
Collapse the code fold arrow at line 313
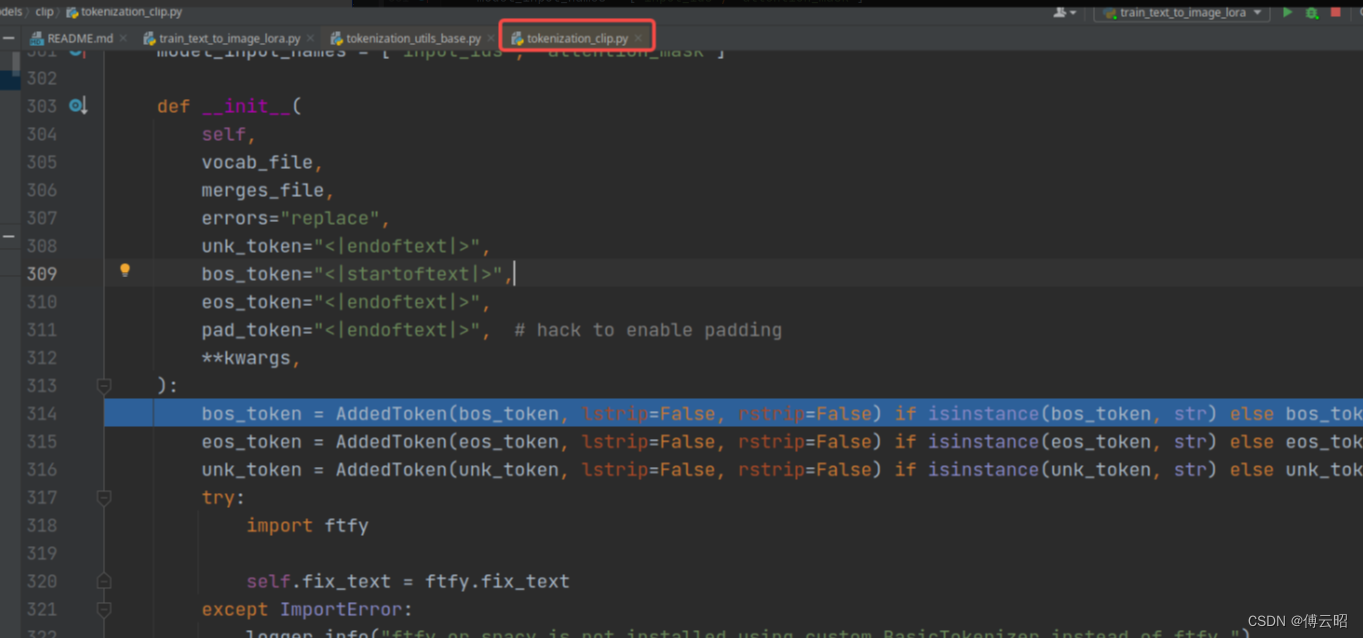tap(104, 385)
